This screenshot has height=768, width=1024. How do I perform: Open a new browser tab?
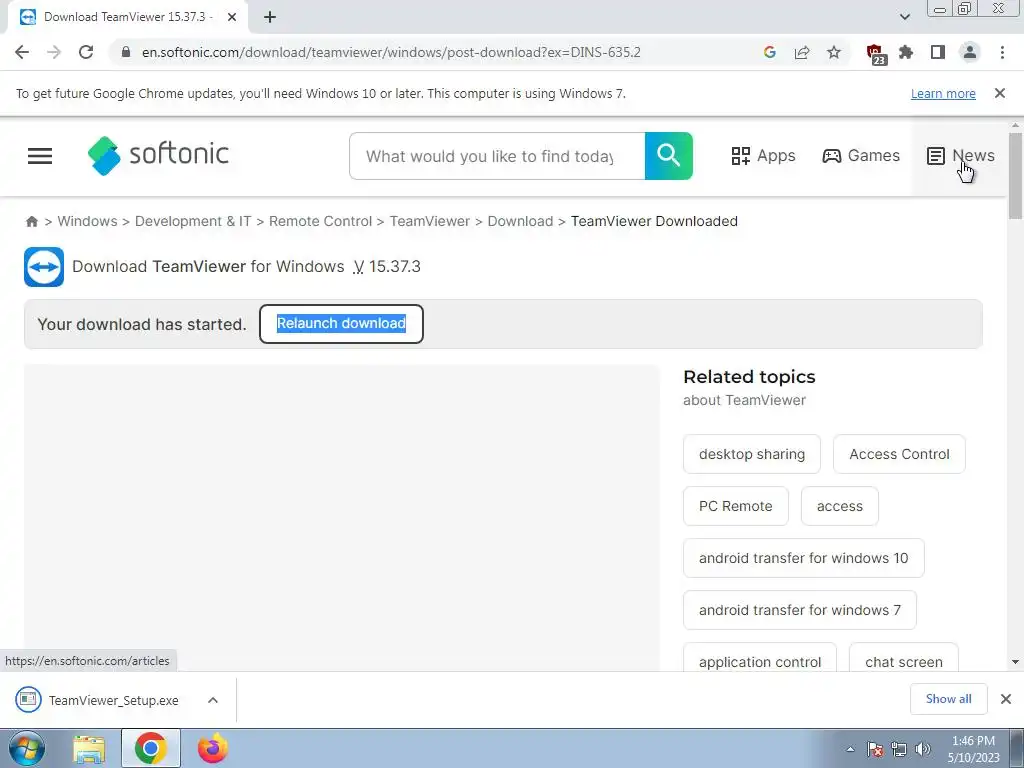[270, 17]
